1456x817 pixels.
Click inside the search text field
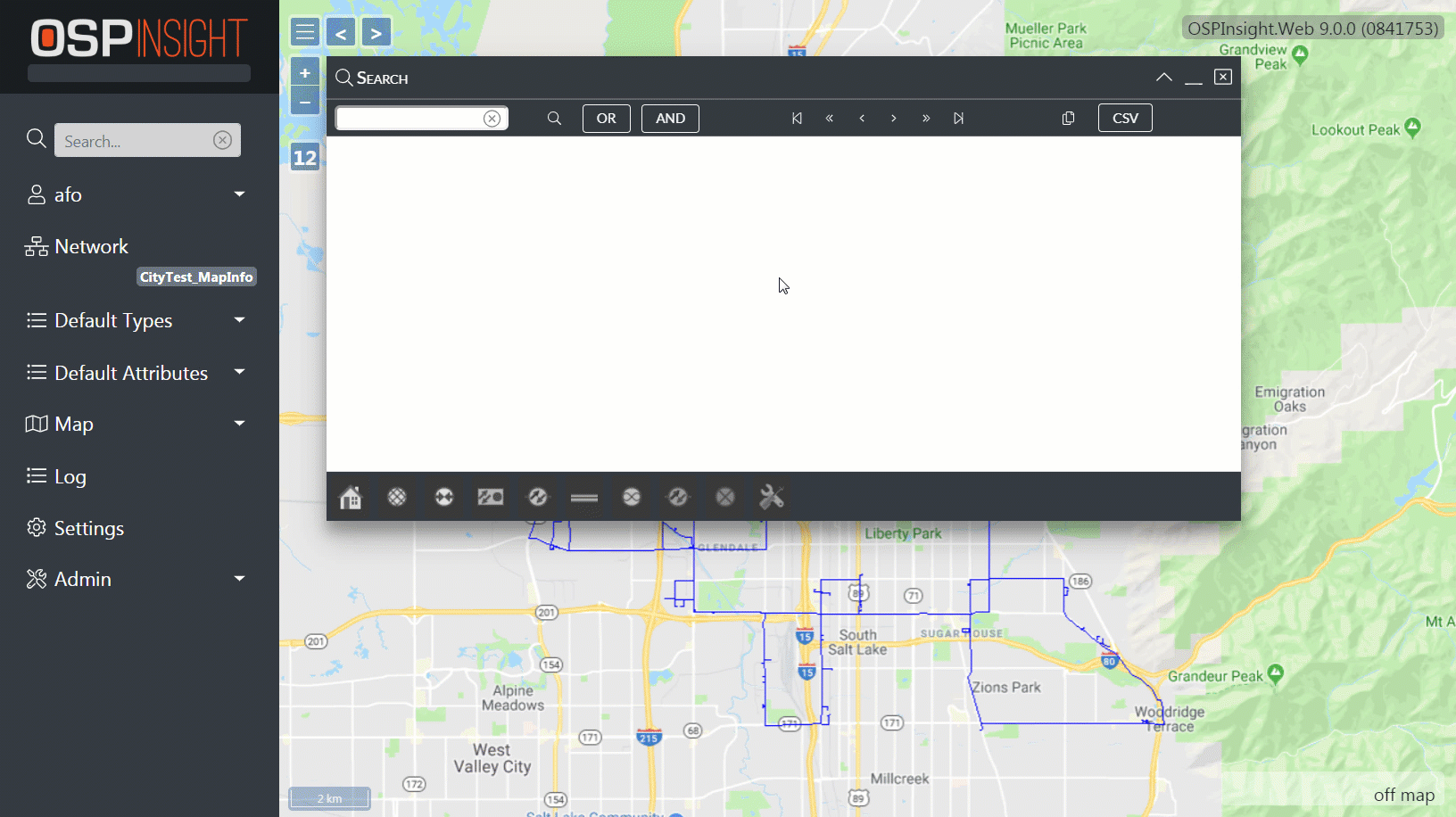pyautogui.click(x=410, y=118)
